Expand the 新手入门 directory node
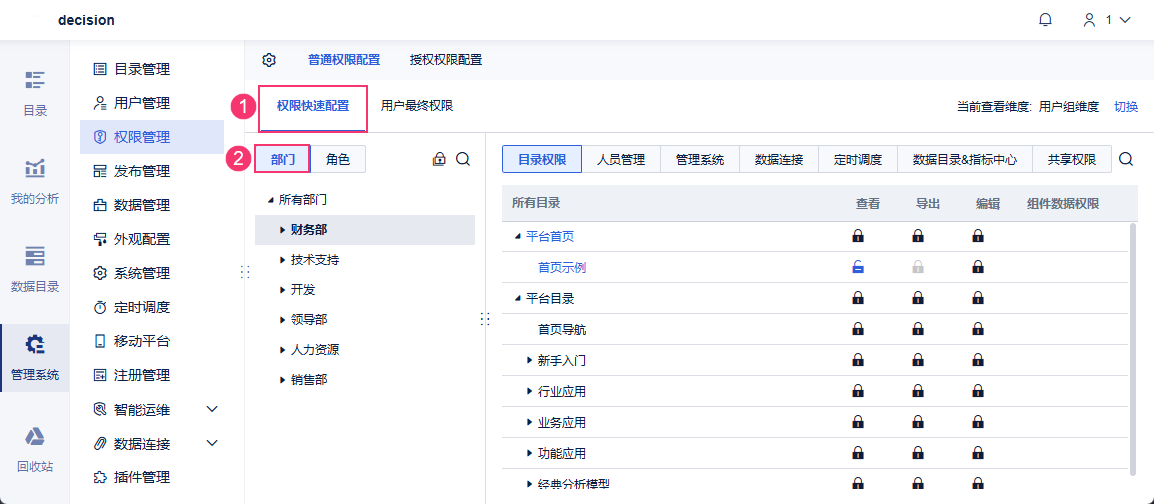 530,359
